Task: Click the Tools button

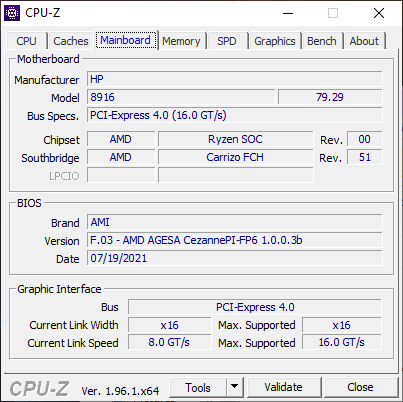Action: pos(198,387)
